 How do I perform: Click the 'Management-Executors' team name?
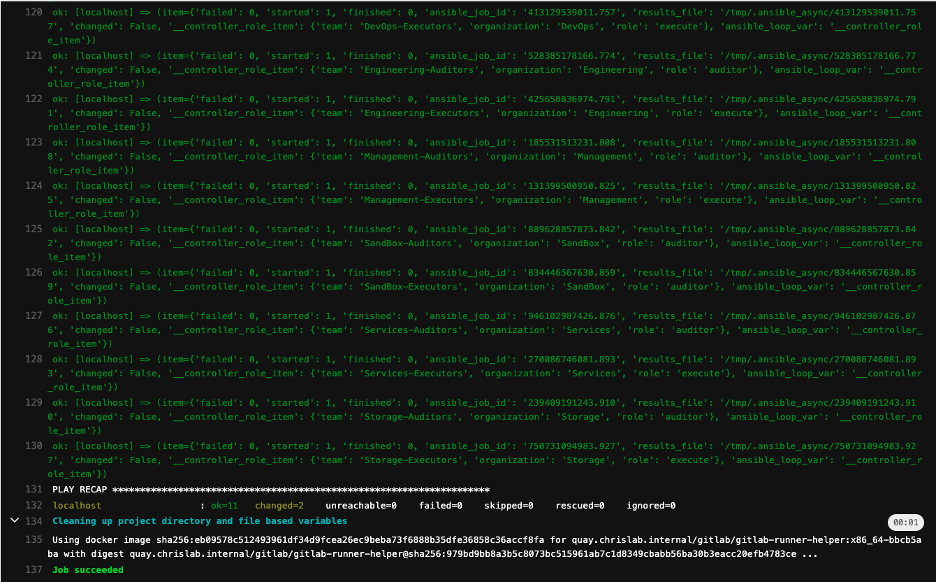tap(419, 200)
